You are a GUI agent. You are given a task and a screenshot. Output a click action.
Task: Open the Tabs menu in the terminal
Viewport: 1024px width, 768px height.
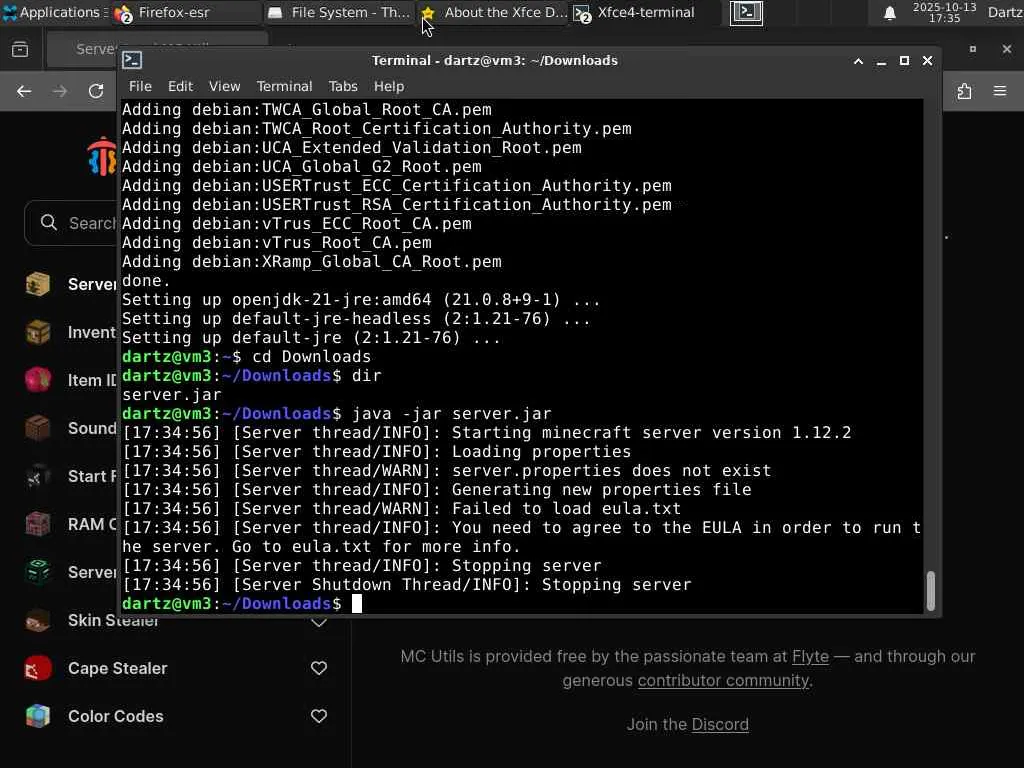pos(342,86)
